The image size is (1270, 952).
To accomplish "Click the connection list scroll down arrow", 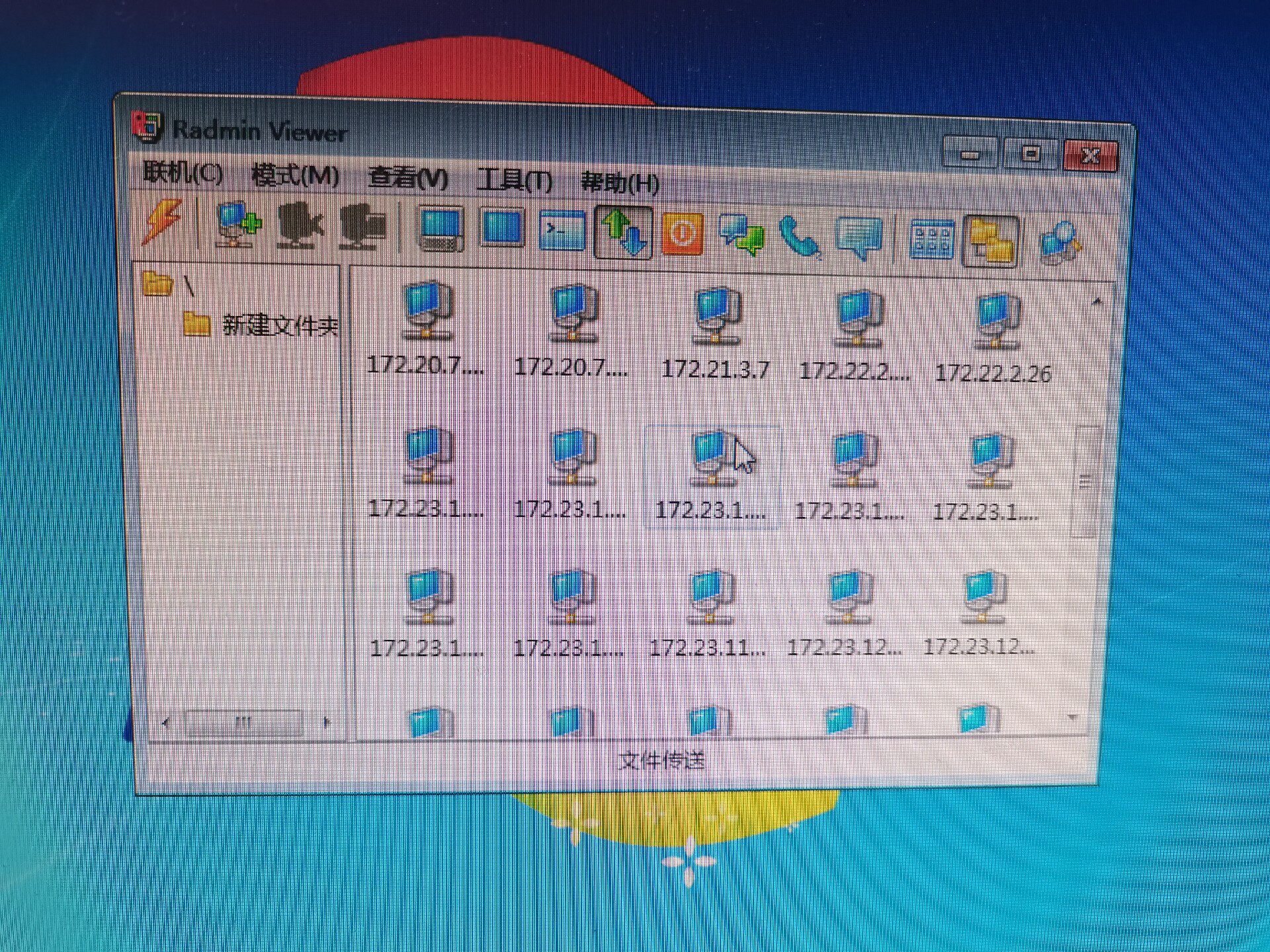I will click(1073, 717).
